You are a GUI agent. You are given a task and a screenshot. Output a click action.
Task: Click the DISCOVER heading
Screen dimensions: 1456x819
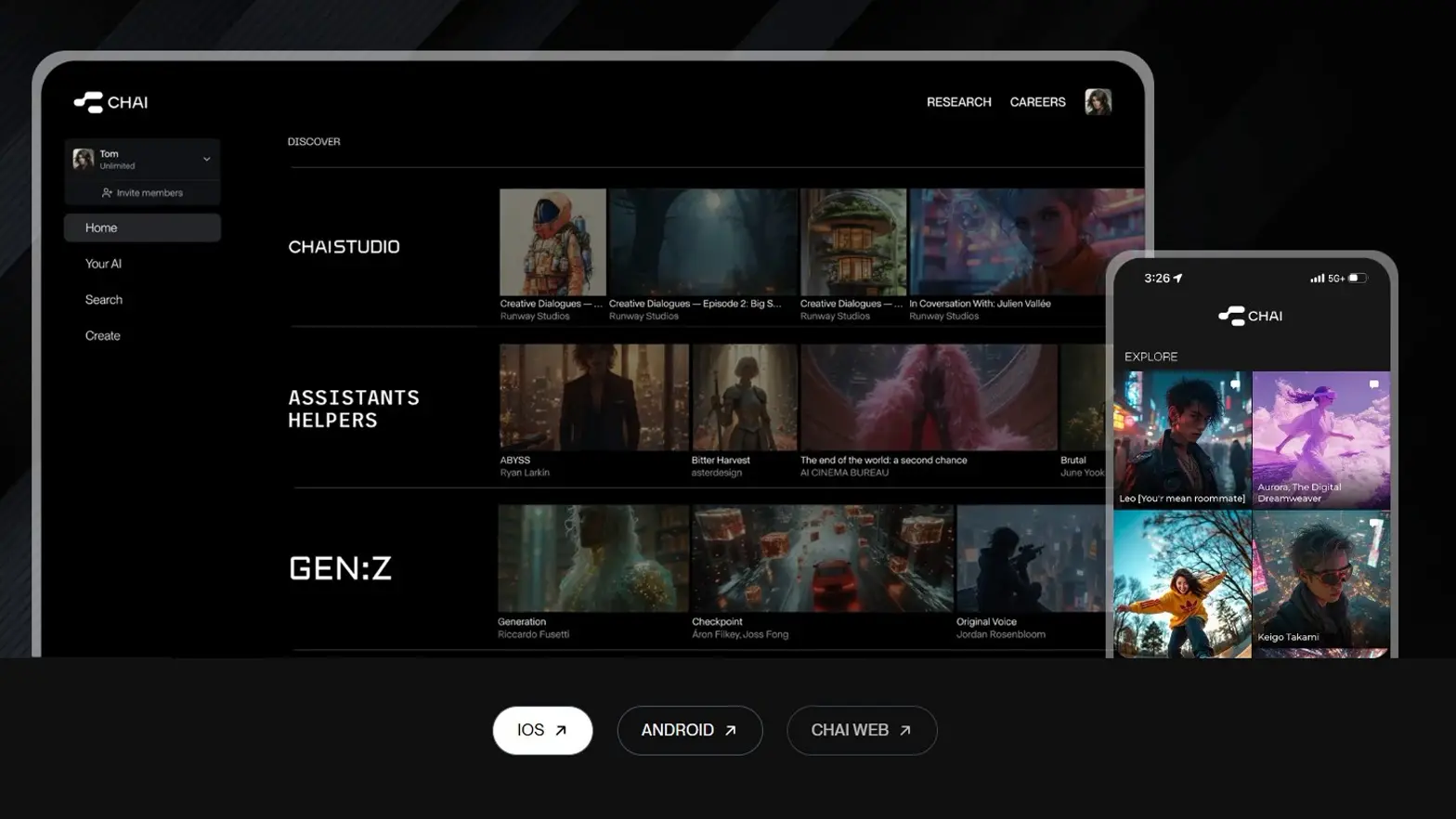(314, 142)
